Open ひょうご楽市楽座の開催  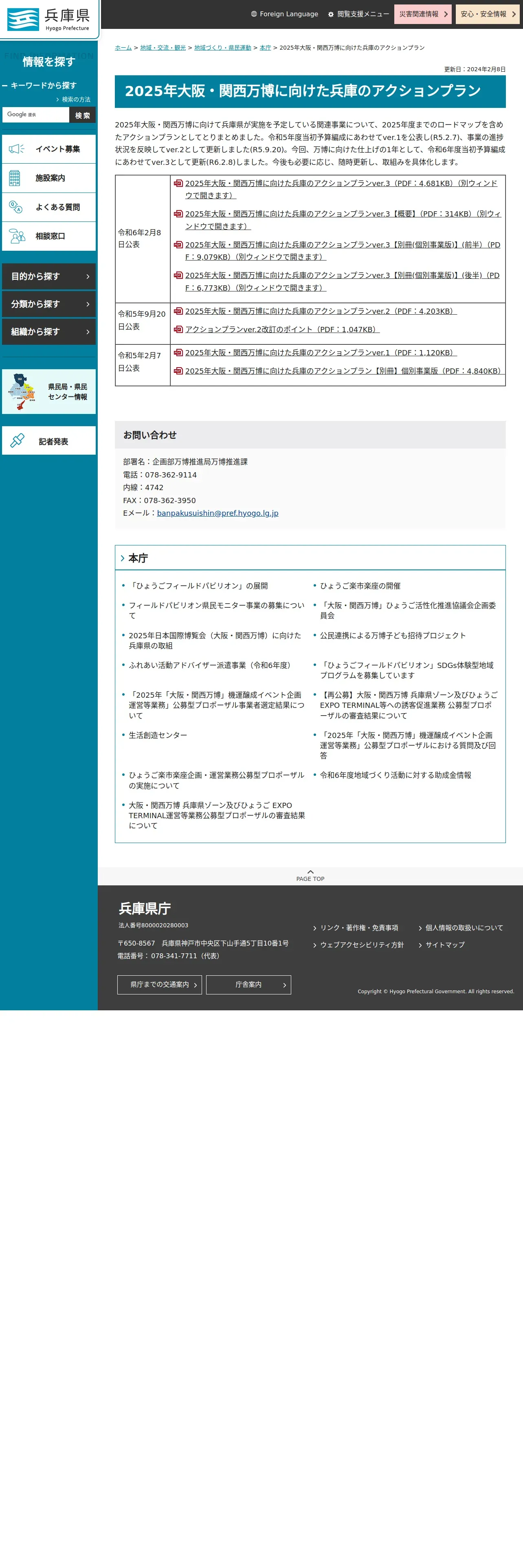pyautogui.click(x=360, y=586)
